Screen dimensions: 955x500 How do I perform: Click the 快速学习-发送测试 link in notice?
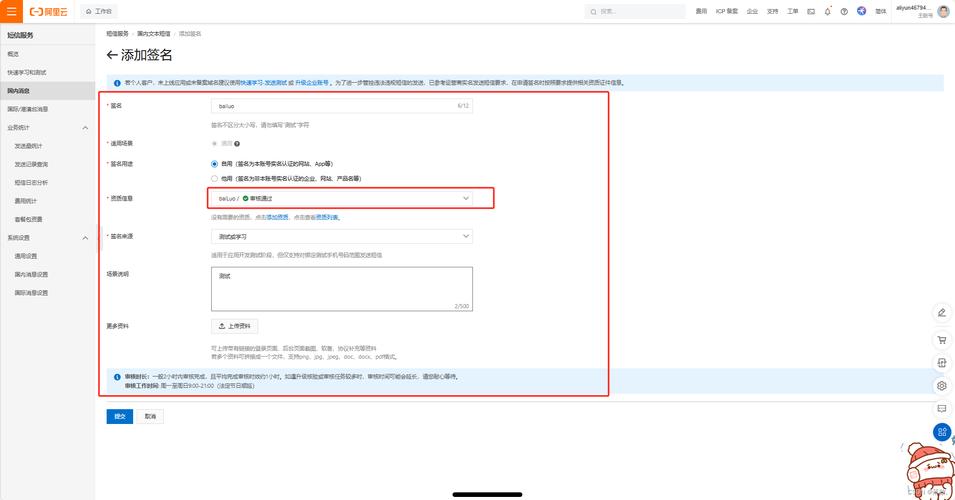(x=263, y=83)
